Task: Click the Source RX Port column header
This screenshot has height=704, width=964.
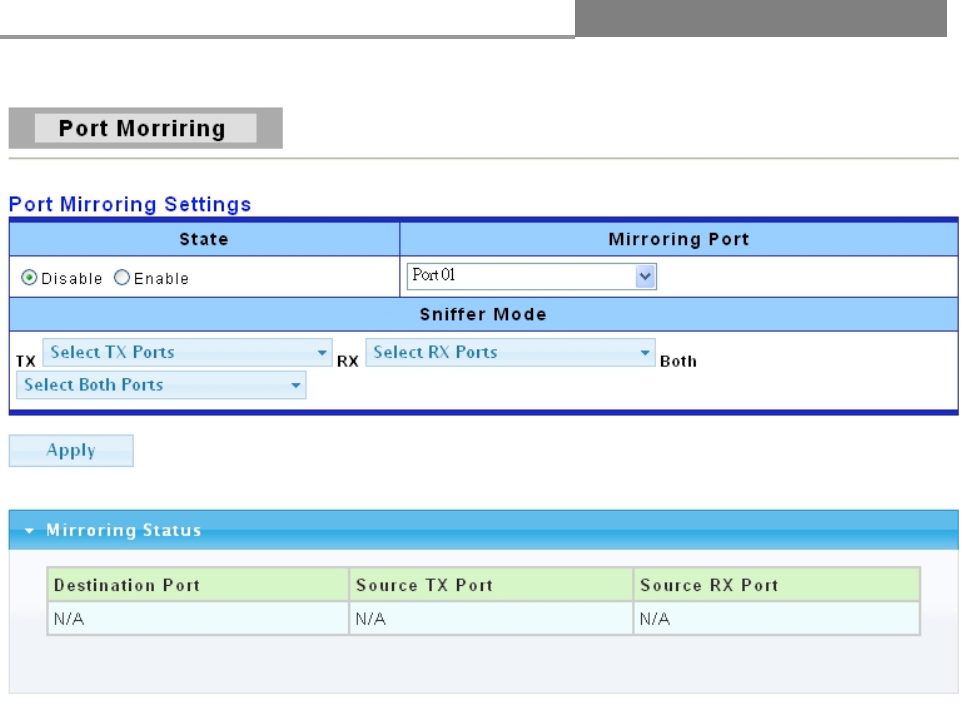Action: [x=776, y=585]
